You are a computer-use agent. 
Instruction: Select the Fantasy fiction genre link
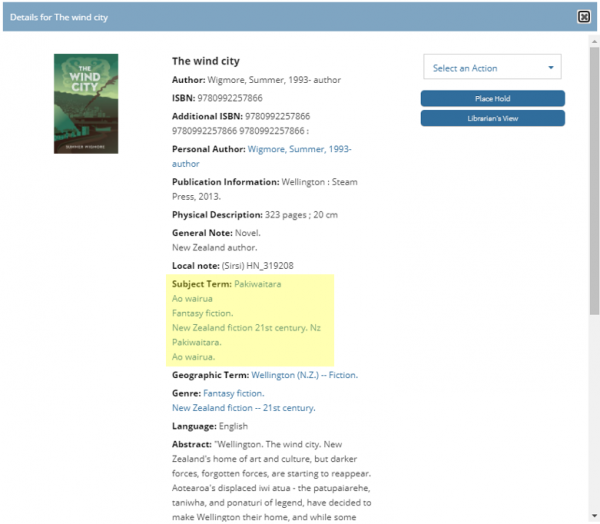234,393
